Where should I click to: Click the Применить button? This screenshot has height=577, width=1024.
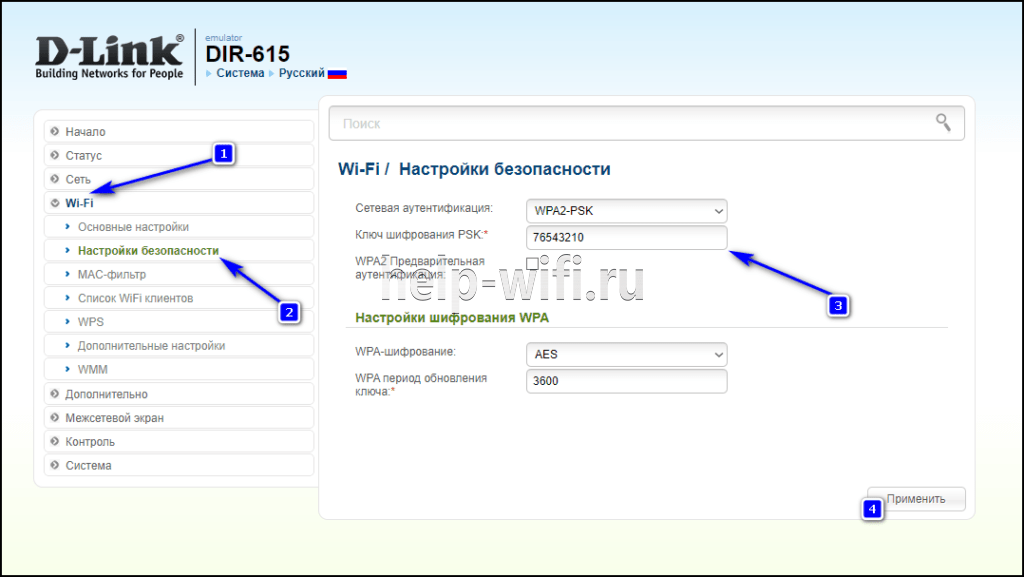click(x=916, y=499)
